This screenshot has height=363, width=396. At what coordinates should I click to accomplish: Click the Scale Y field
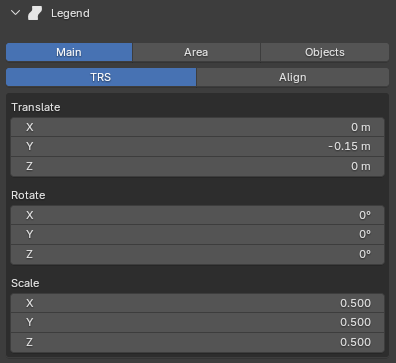pos(197,322)
